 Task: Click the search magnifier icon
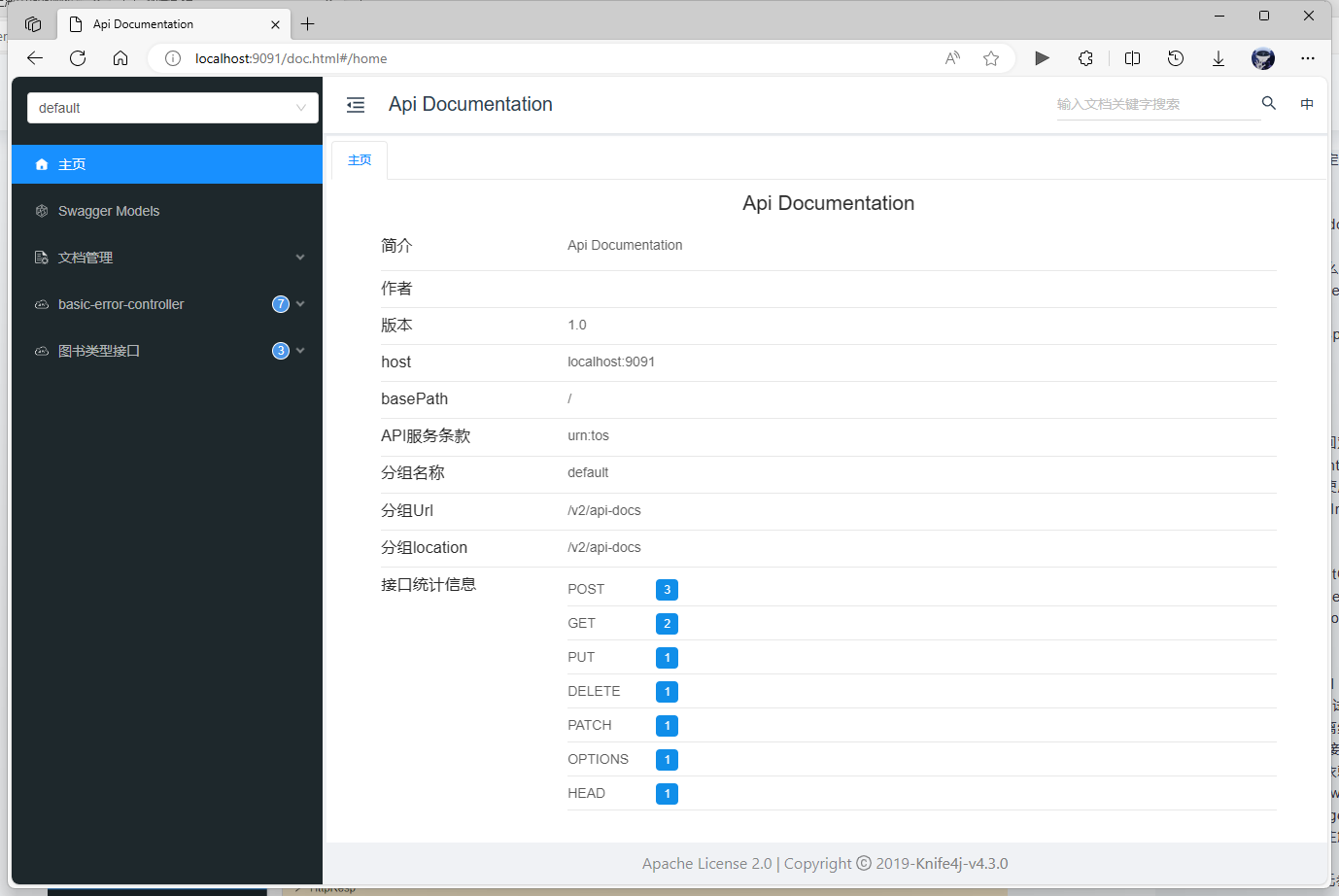(x=1268, y=102)
